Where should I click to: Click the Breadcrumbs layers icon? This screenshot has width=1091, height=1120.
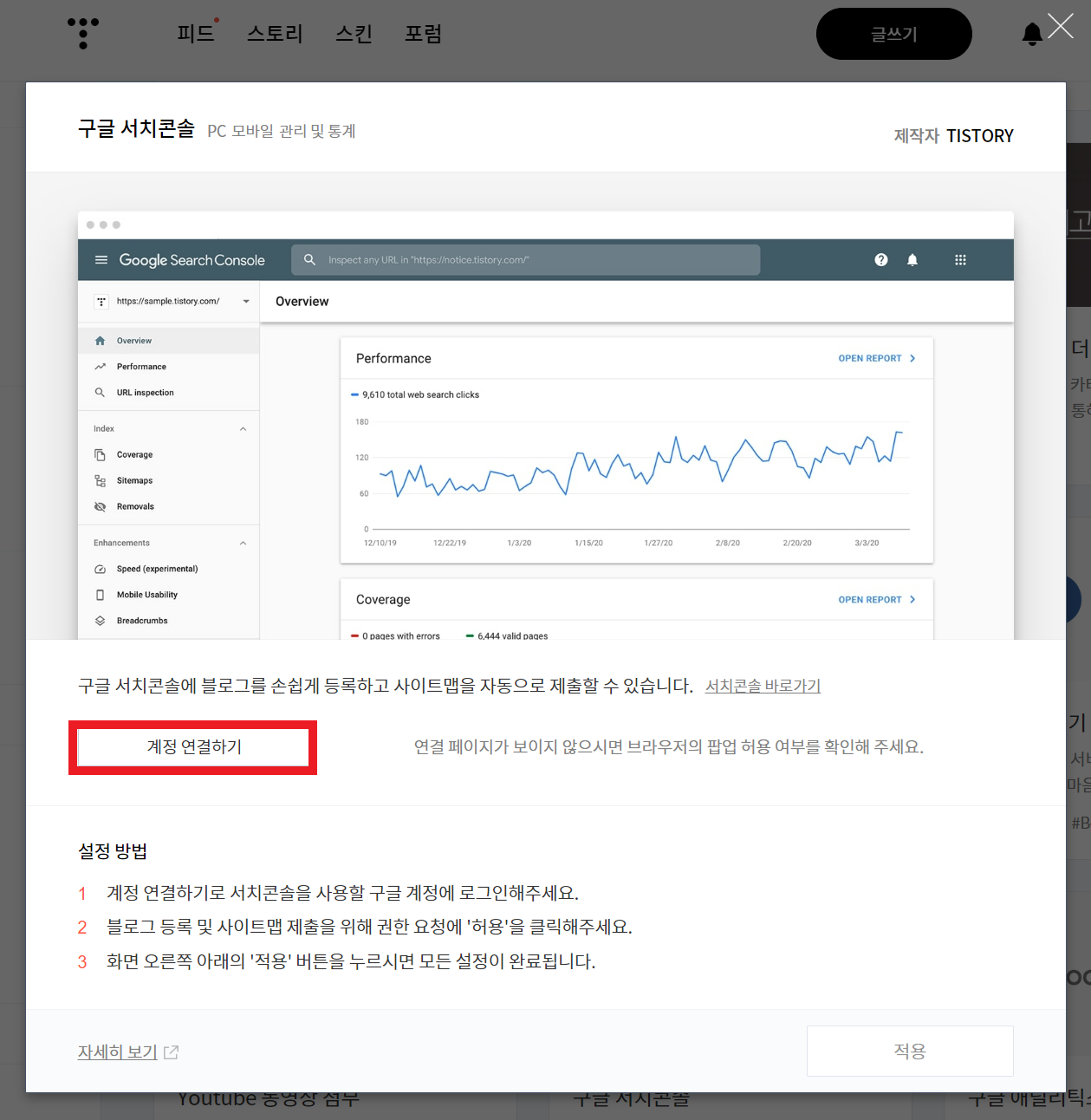click(x=100, y=622)
